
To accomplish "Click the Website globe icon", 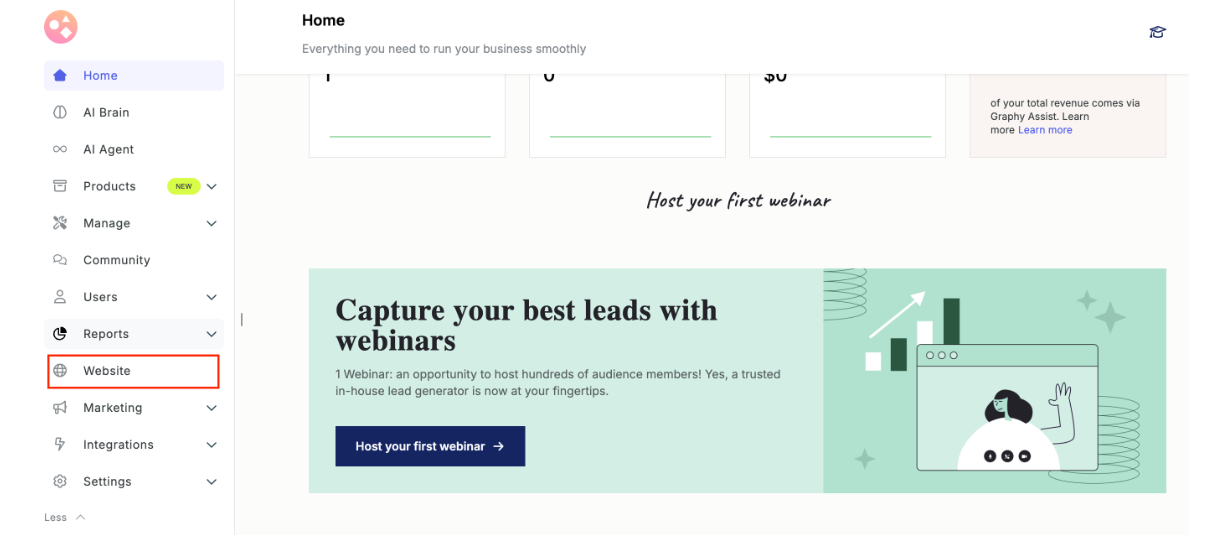I will (60, 371).
